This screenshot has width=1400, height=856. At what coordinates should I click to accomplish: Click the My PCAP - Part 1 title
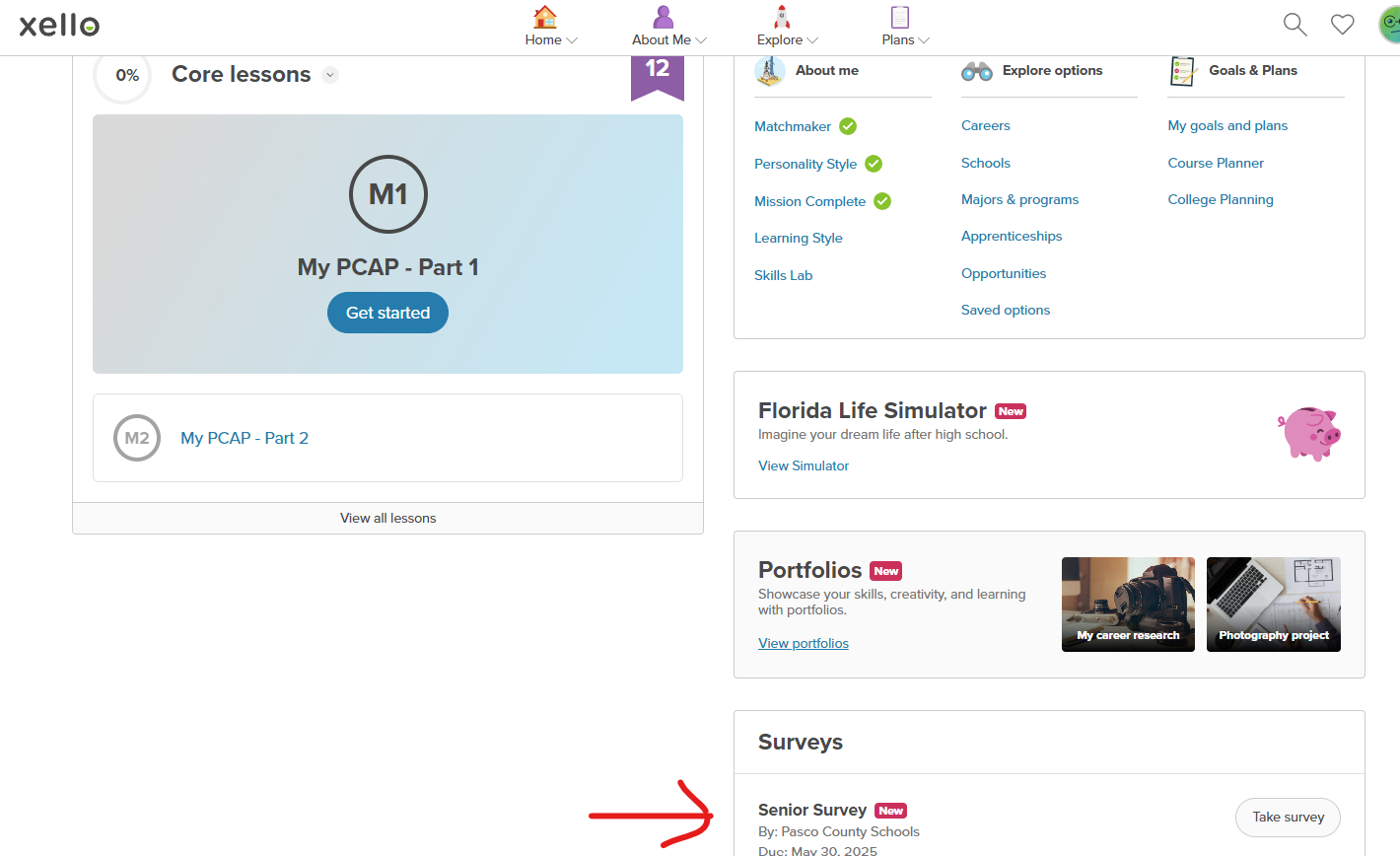click(x=387, y=267)
